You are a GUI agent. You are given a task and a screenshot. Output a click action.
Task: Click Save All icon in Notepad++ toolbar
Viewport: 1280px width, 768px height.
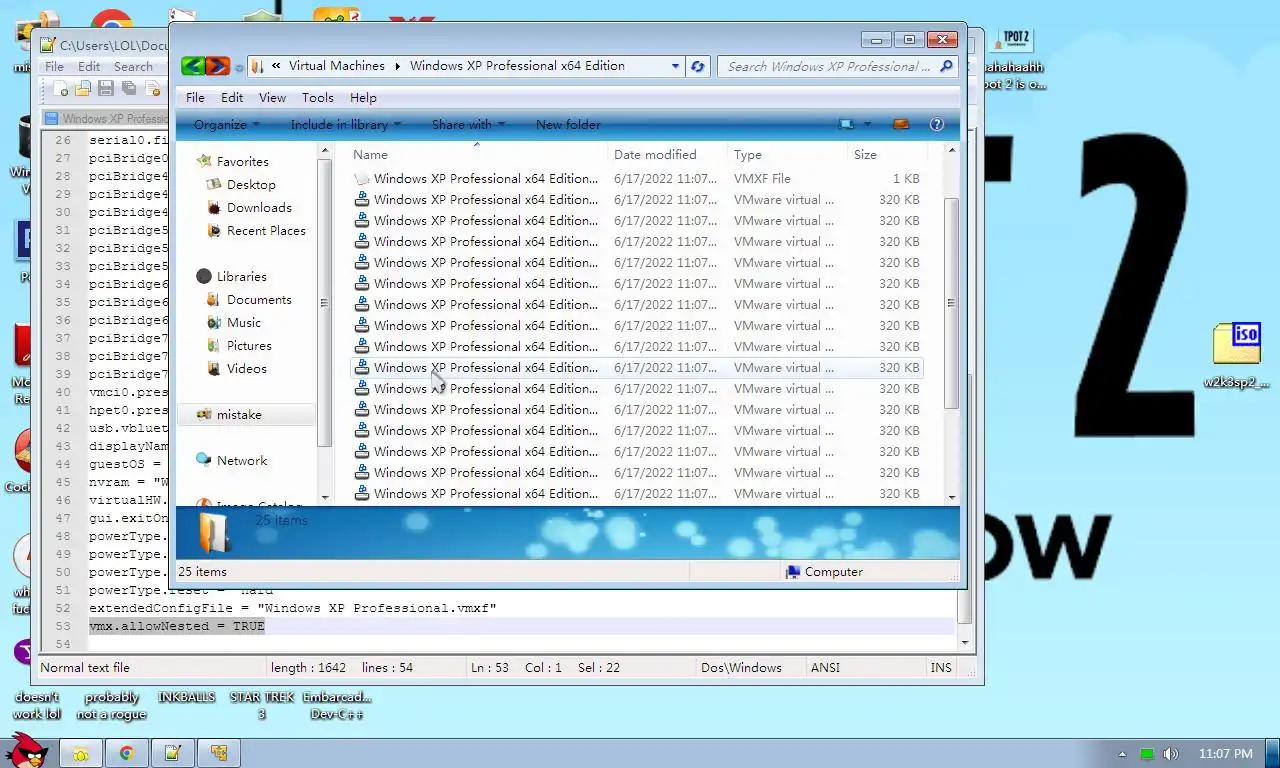(128, 90)
